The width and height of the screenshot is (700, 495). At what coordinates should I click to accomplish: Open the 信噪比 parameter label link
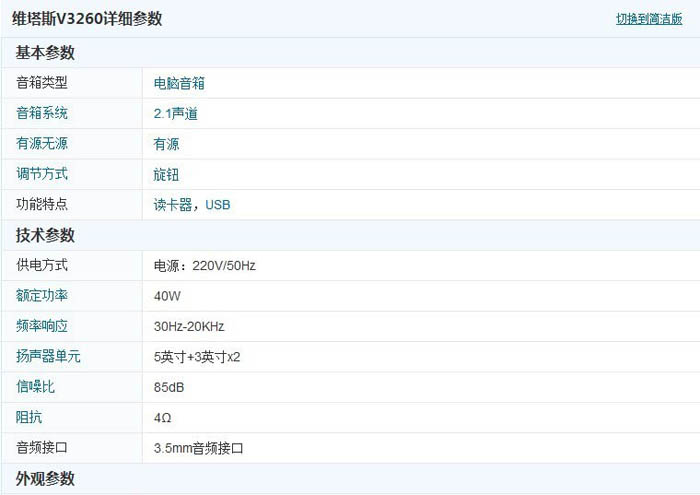(x=35, y=387)
